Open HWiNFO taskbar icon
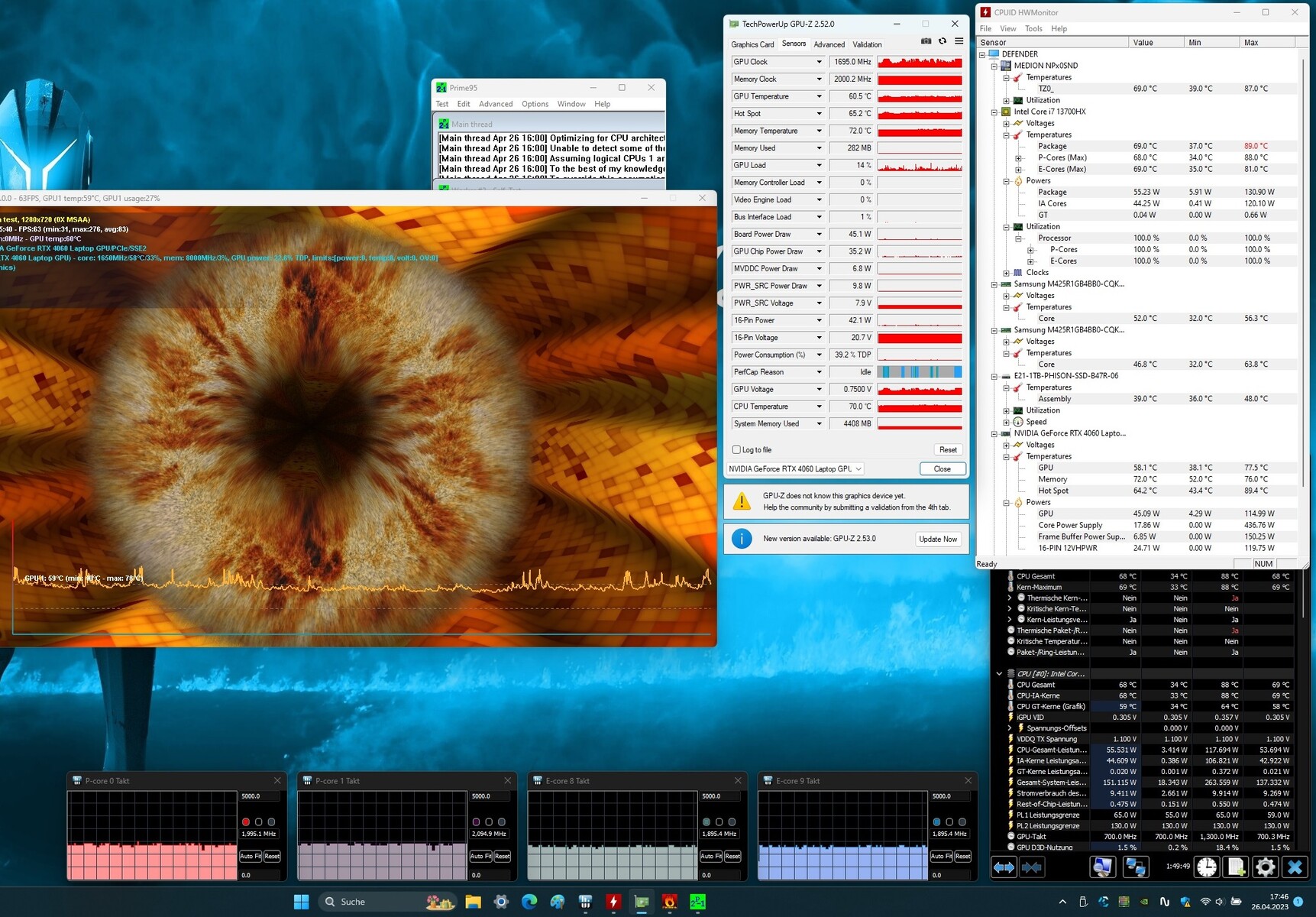Screen dimensions: 1316x917 (585, 902)
